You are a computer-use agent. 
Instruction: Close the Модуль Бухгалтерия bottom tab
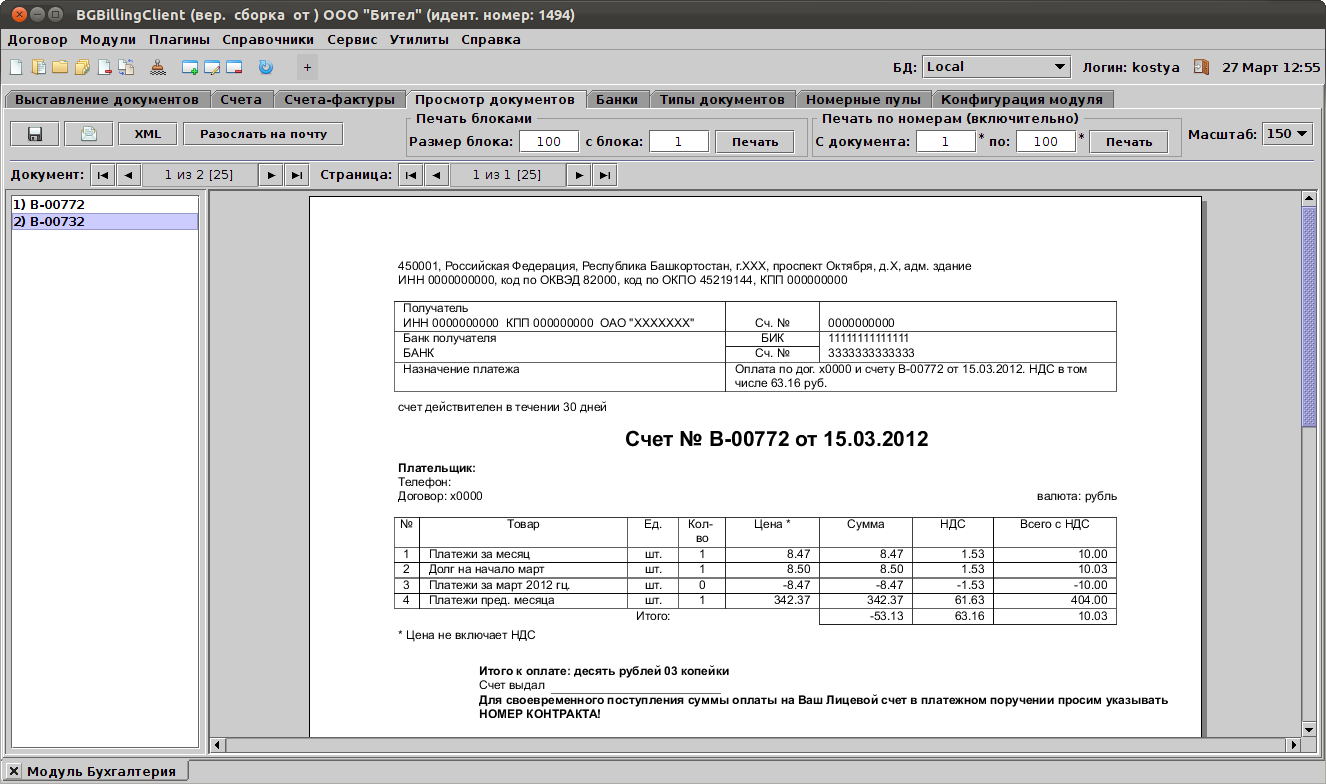click(x=14, y=771)
